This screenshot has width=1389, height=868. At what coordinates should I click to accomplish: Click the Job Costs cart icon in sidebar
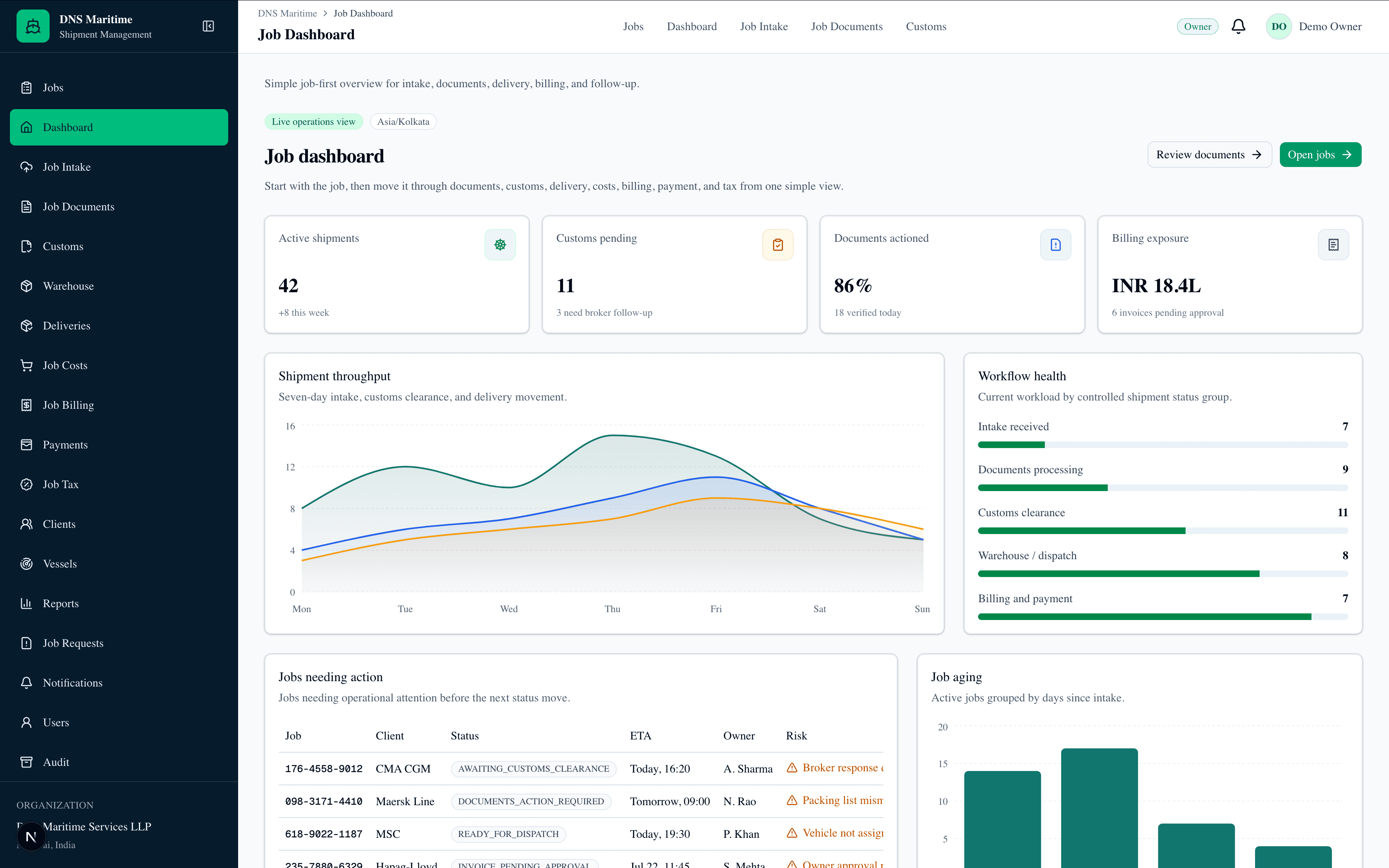[x=26, y=365]
